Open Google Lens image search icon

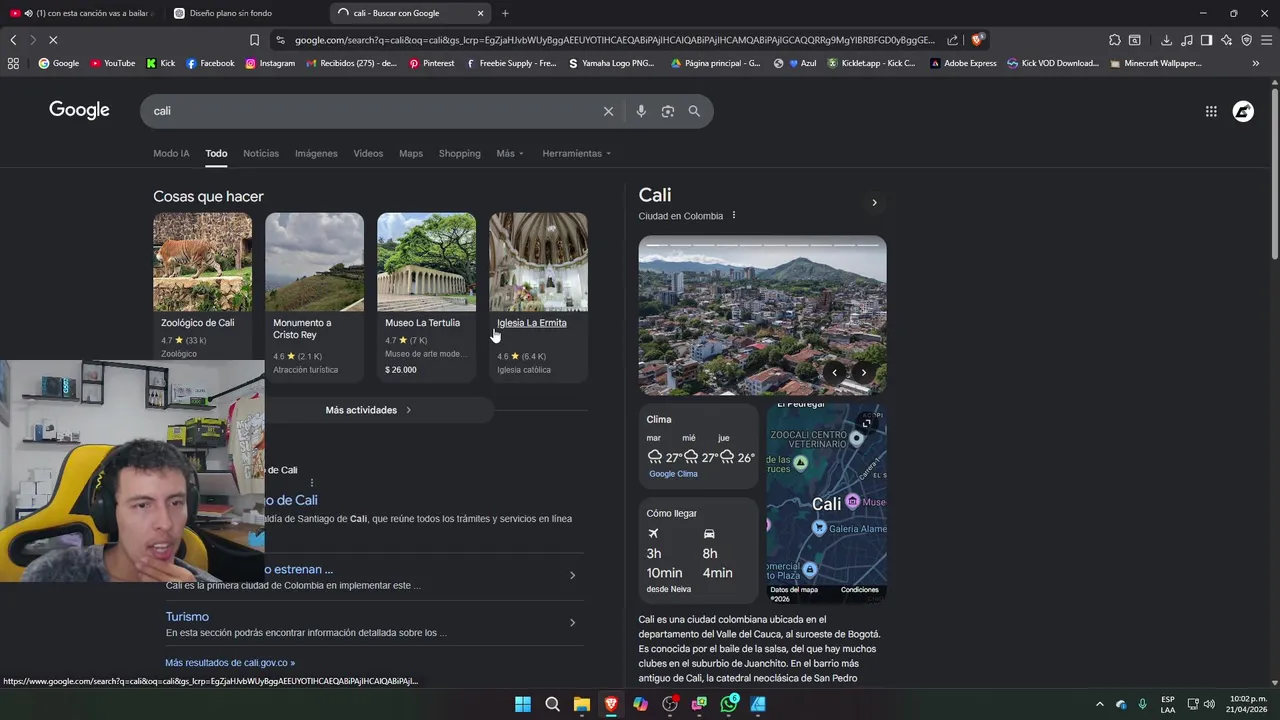(668, 111)
